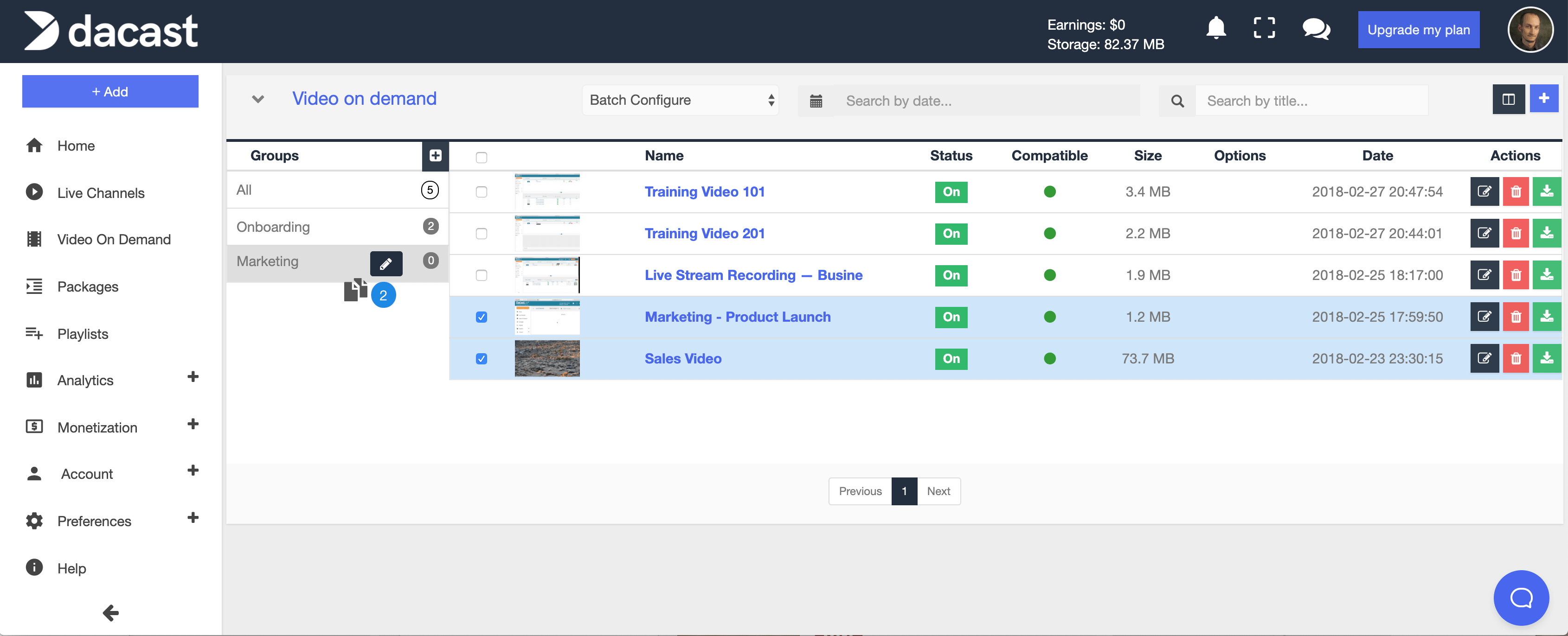
Task: Click the delete icon for Sales Video
Action: click(1516, 358)
